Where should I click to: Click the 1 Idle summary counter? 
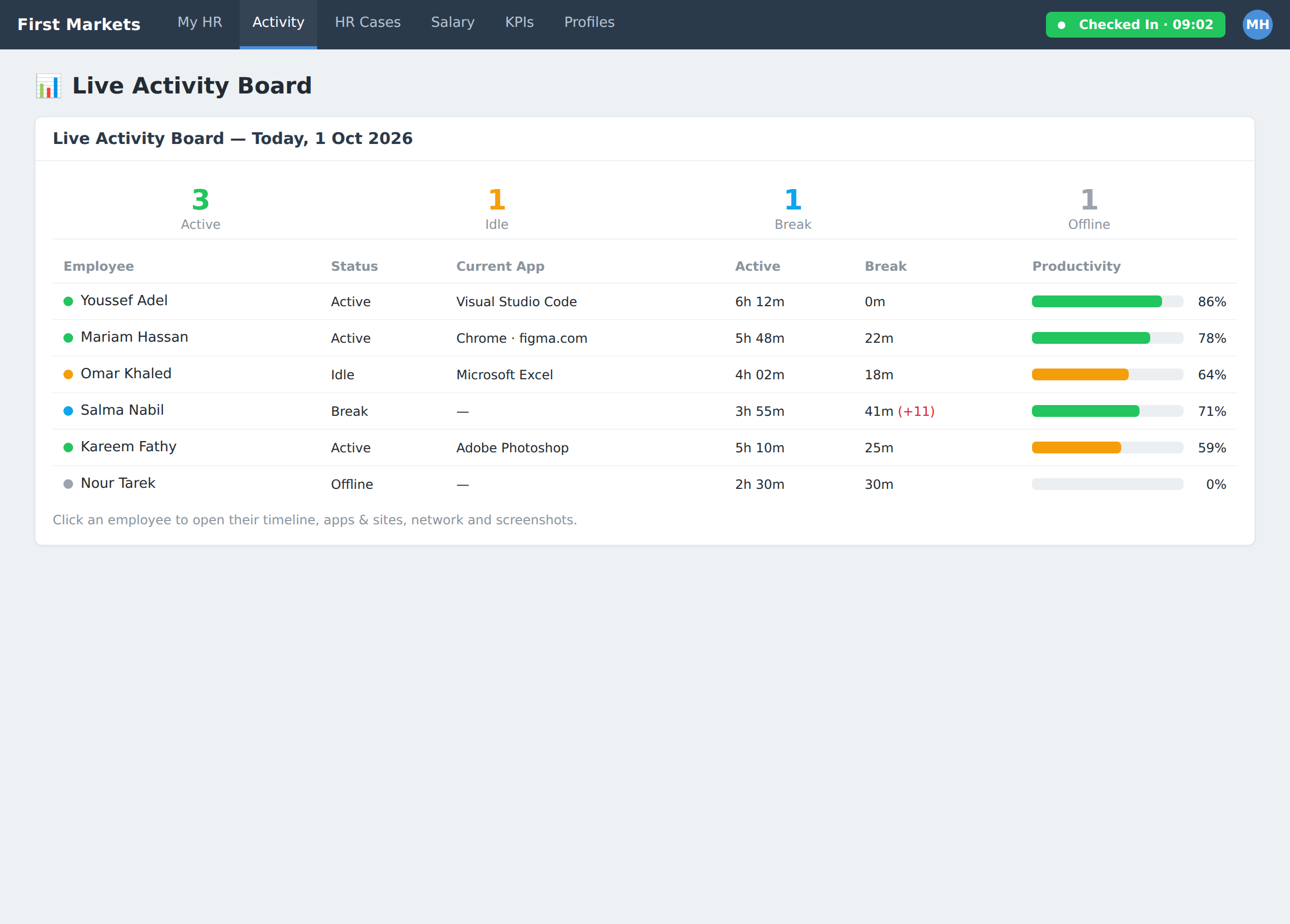497,208
